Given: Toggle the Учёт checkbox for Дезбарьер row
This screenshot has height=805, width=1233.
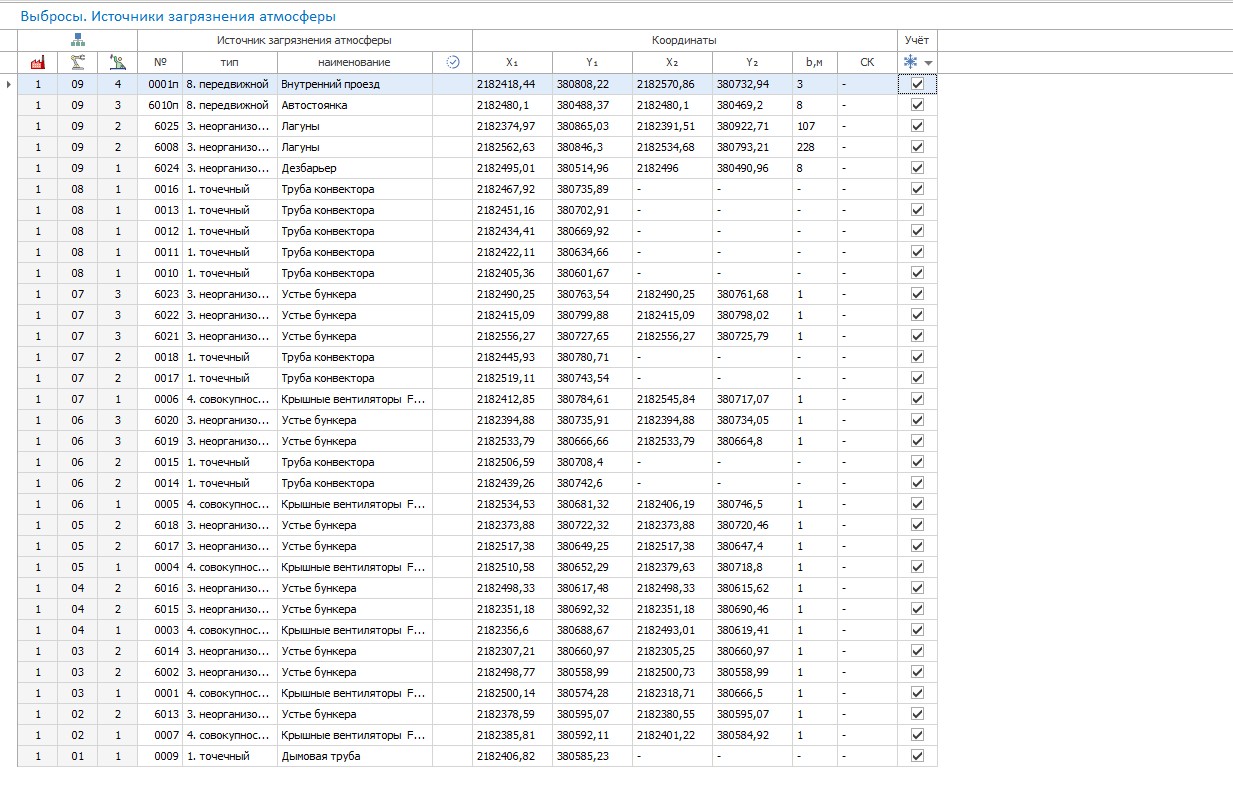Looking at the screenshot, I should [917, 168].
